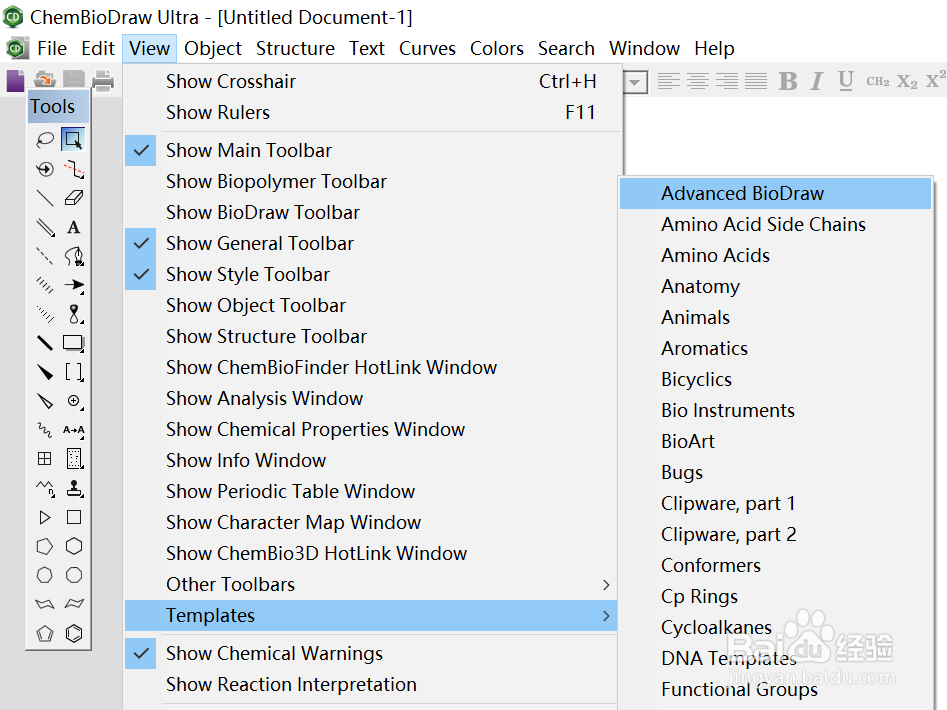Screen dimensions: 947x710
Task: Pick the Atom-to-Atom mapping tool
Action: (x=74, y=430)
